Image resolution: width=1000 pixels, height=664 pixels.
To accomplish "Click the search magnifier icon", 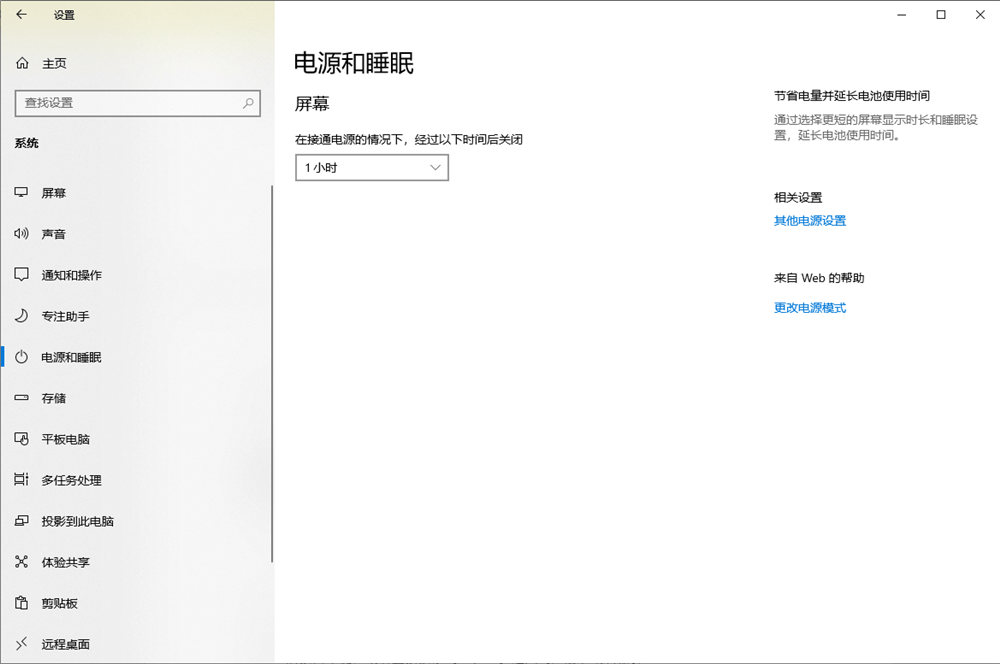I will 246,103.
